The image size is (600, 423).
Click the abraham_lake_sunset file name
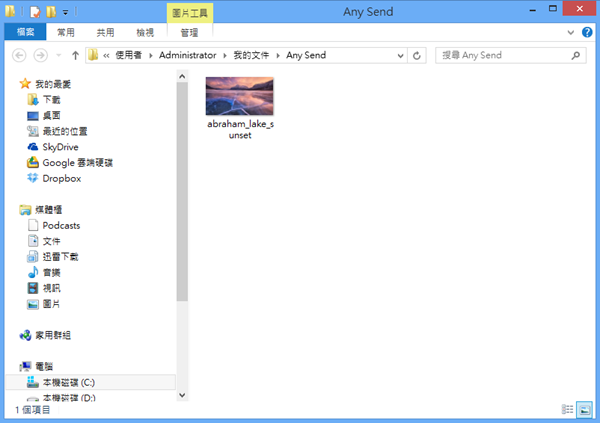pyautogui.click(x=240, y=129)
